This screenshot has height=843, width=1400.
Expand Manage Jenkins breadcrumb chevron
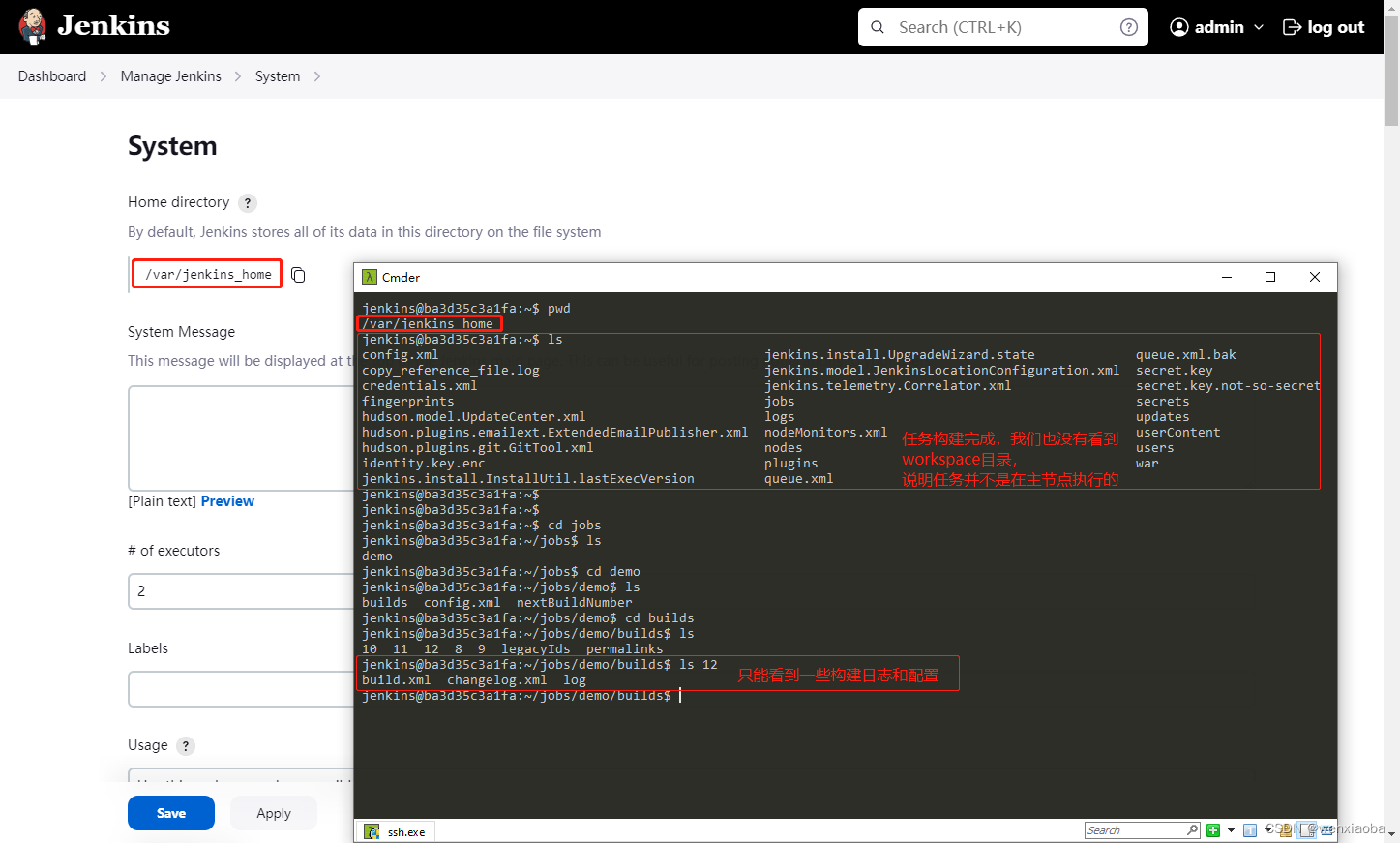pyautogui.click(x=238, y=76)
